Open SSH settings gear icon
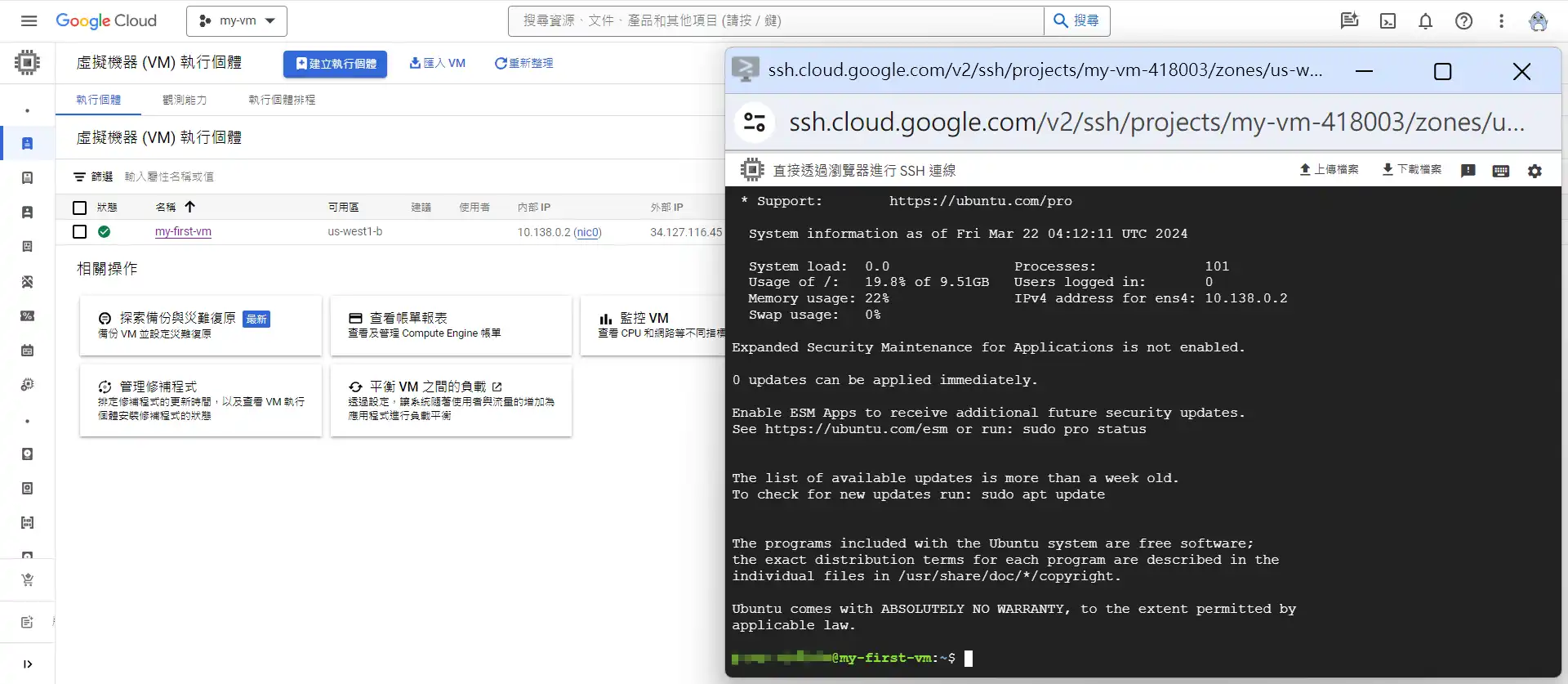The width and height of the screenshot is (1568, 684). tap(1535, 171)
